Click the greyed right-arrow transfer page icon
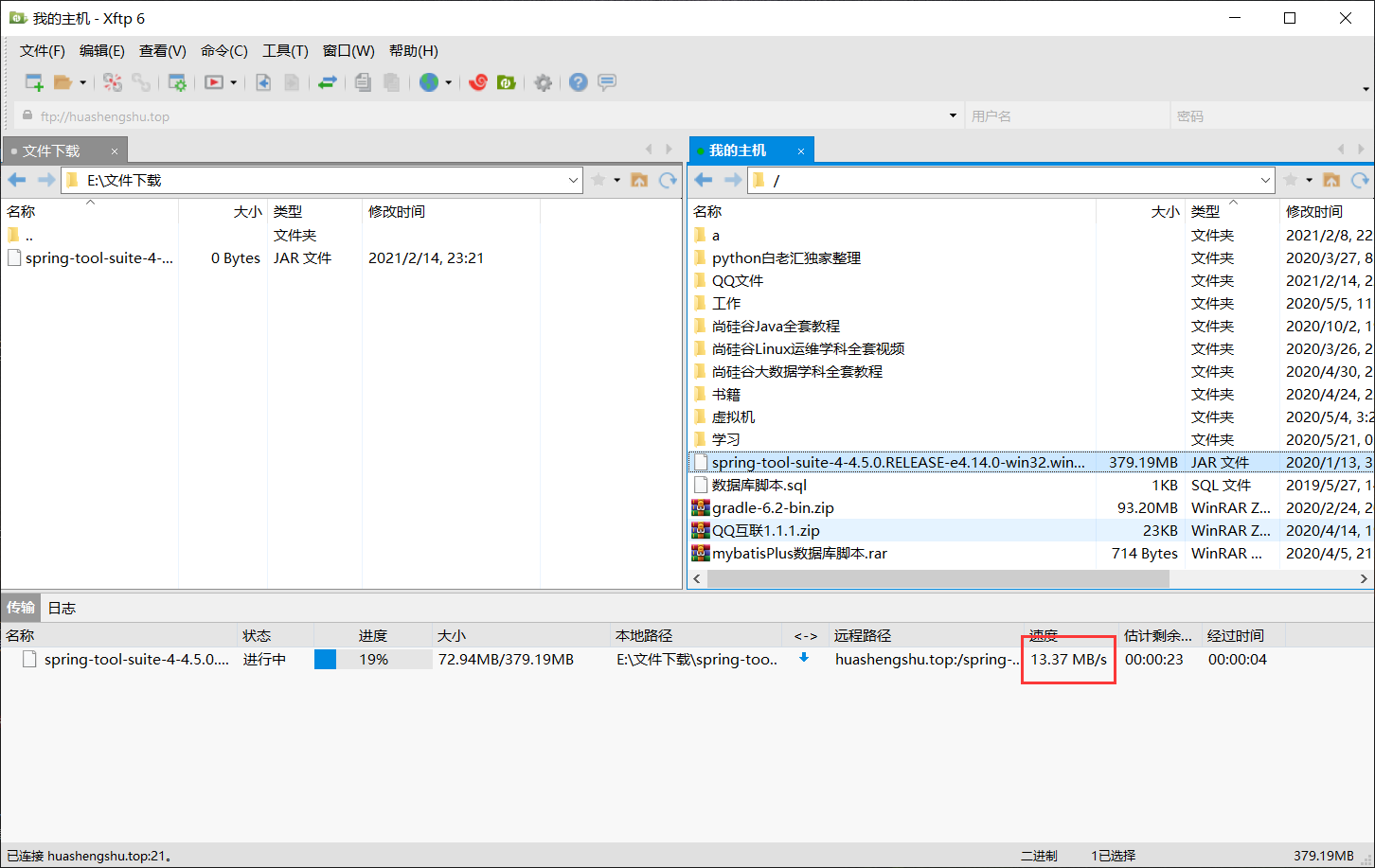 coord(292,82)
